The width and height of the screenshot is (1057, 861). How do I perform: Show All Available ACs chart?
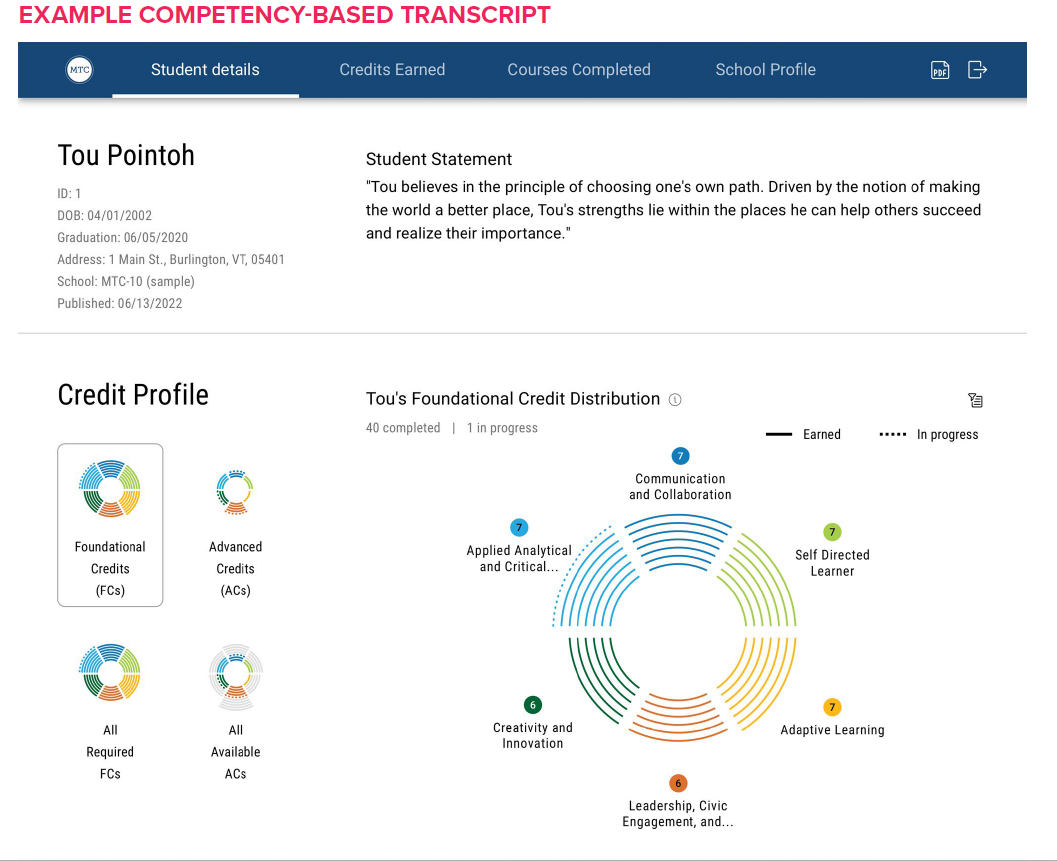tap(235, 710)
